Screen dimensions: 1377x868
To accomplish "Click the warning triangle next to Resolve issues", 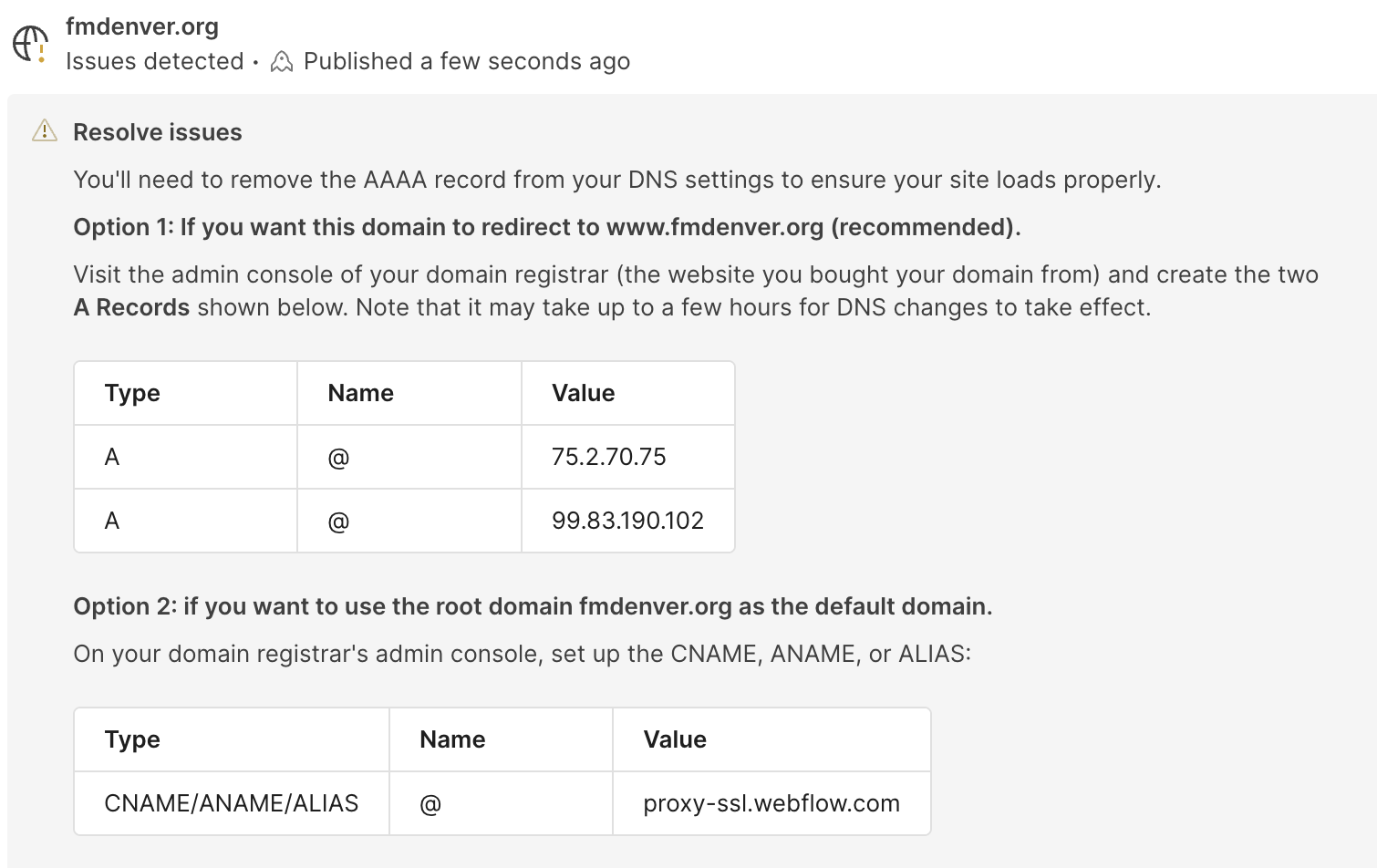I will click(x=45, y=131).
